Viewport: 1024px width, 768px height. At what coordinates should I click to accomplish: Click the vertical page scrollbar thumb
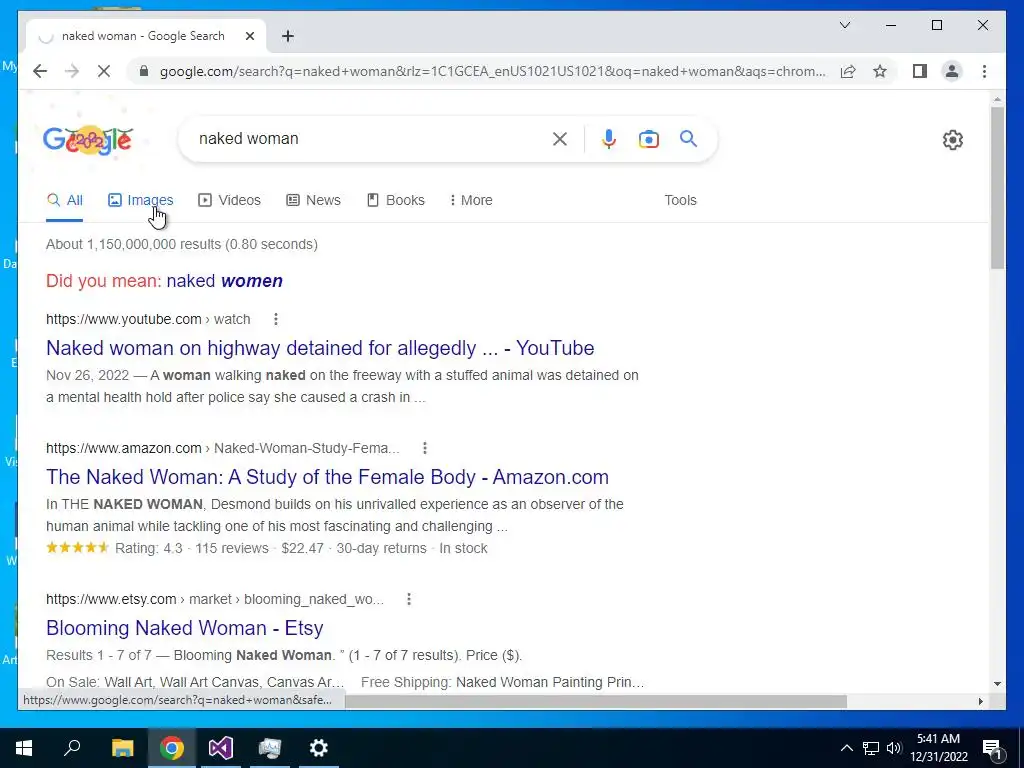[997, 188]
